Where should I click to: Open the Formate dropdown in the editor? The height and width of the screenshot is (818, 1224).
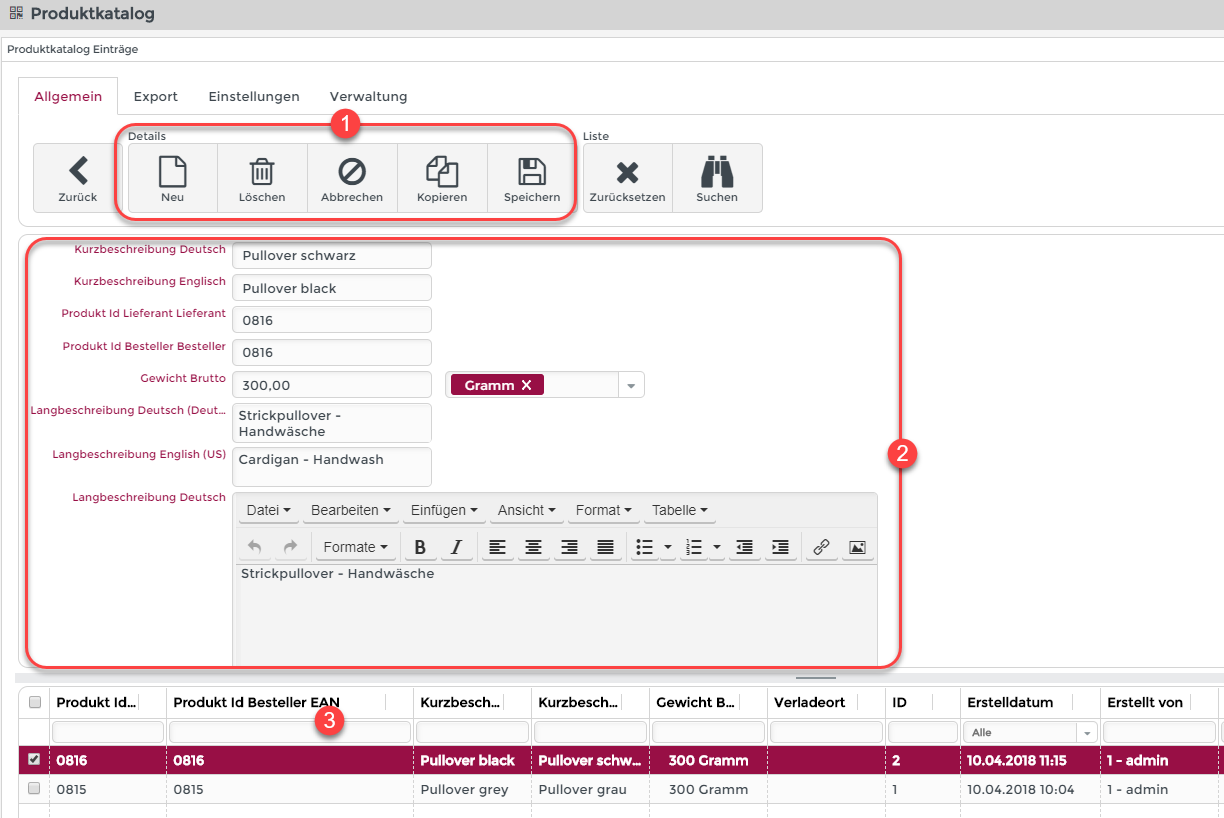pos(356,547)
